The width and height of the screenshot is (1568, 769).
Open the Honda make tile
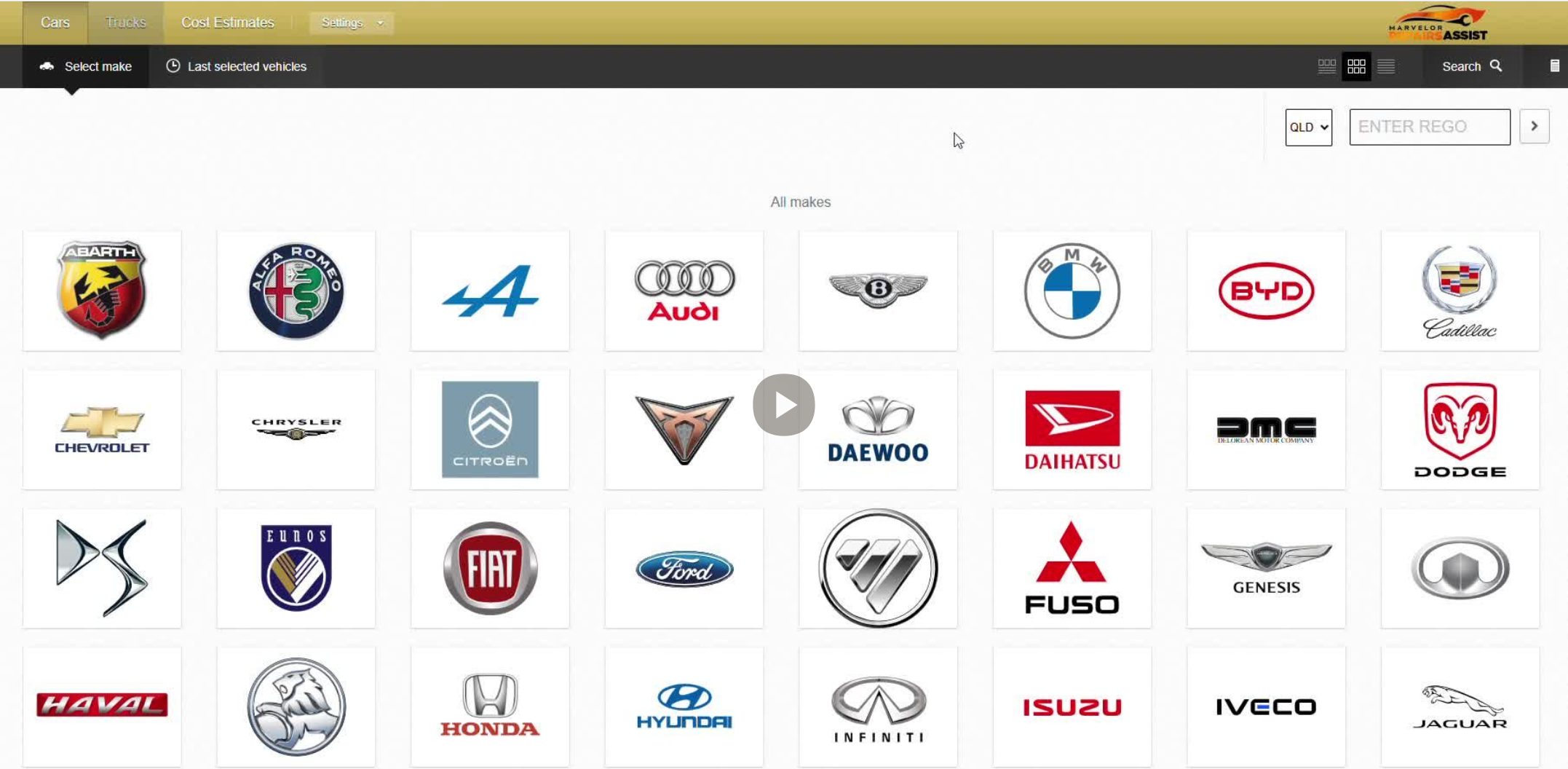tap(490, 706)
